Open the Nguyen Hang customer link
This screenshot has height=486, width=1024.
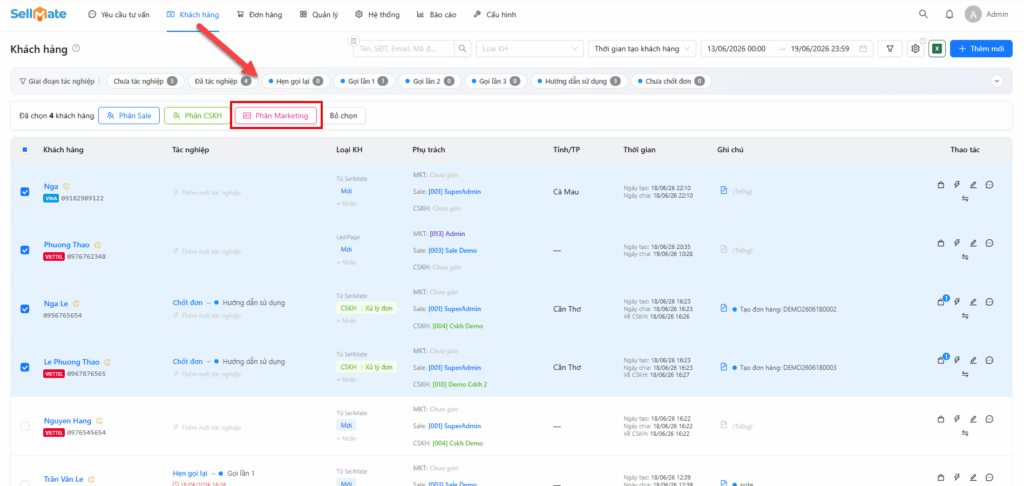[x=67, y=421]
